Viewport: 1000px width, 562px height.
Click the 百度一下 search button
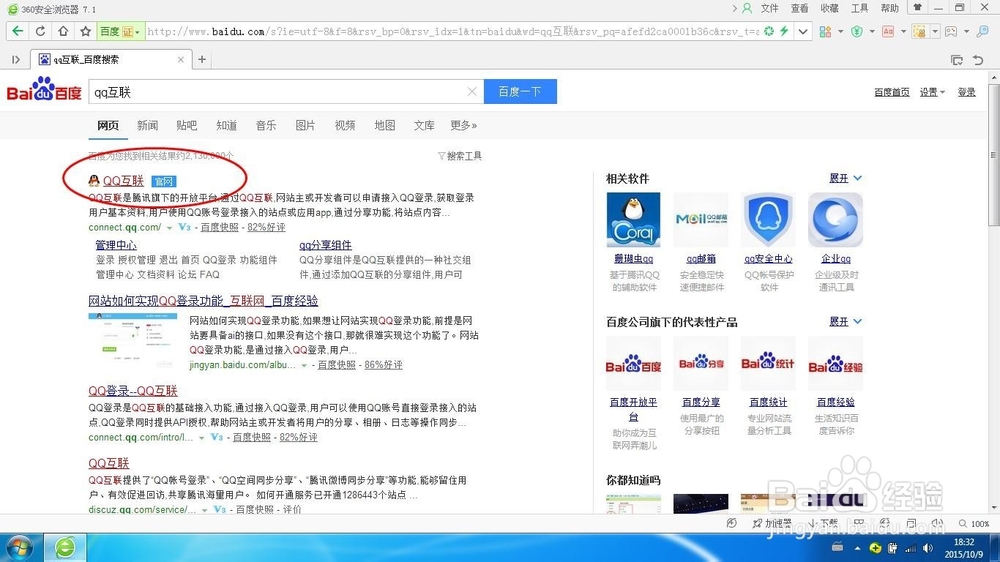click(x=520, y=91)
